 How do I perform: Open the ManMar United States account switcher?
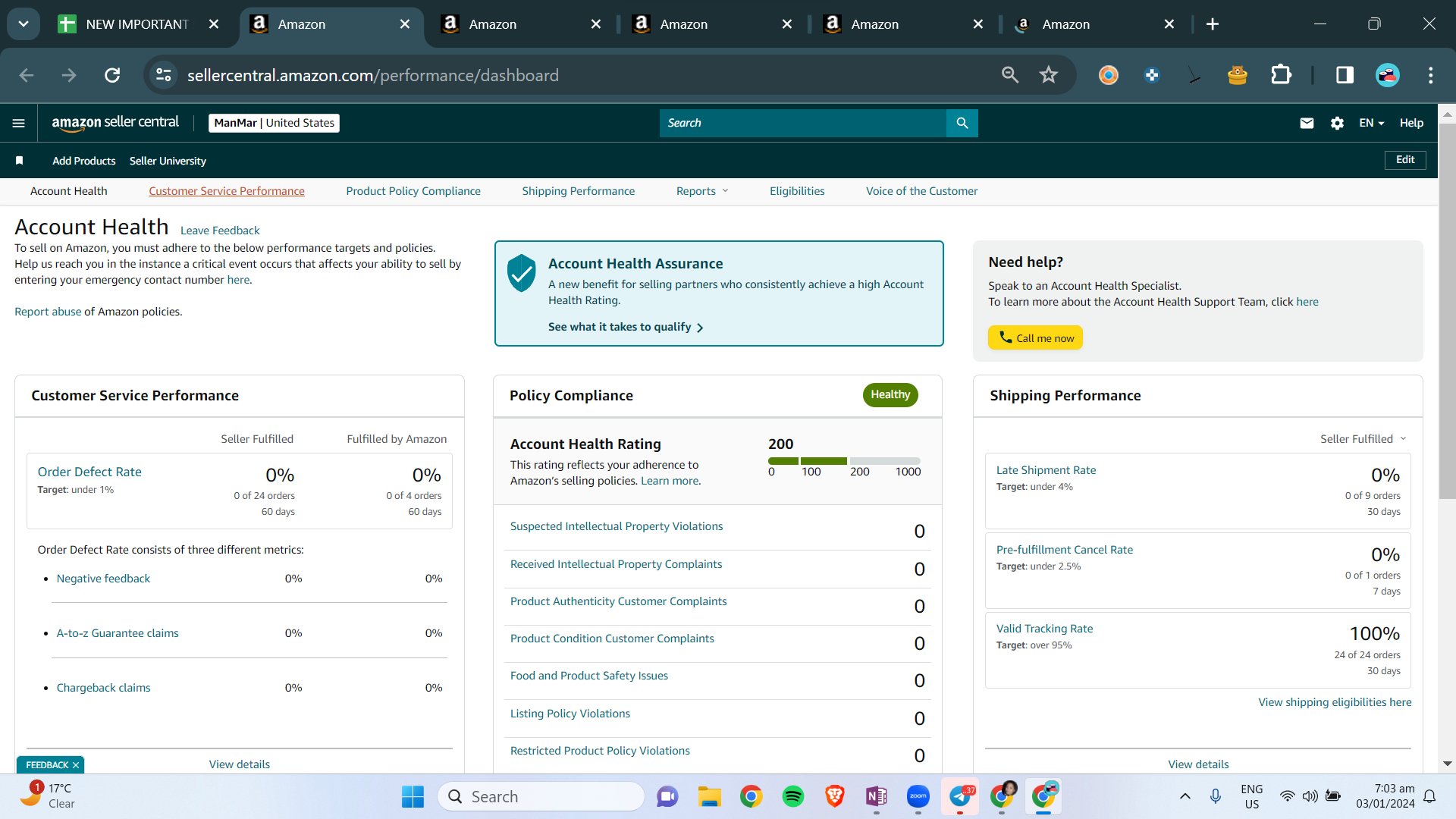tap(274, 123)
